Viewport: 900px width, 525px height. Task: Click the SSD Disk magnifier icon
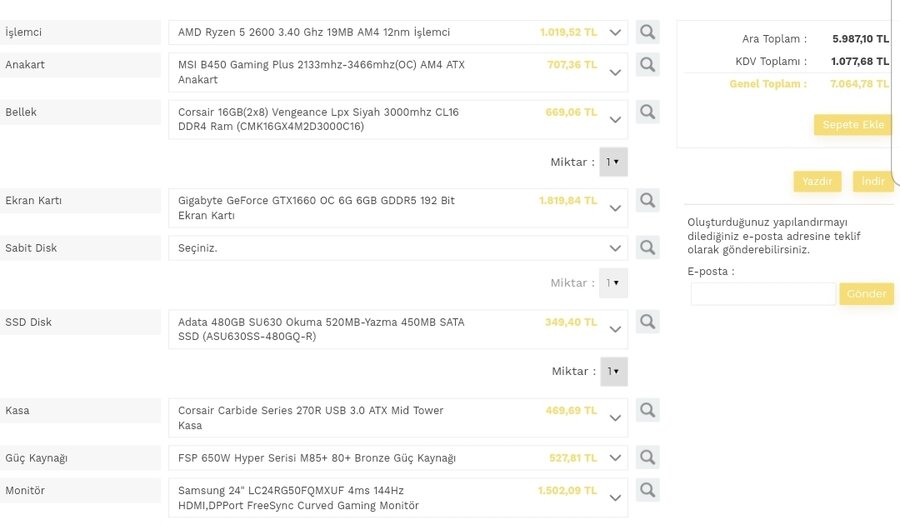click(647, 322)
